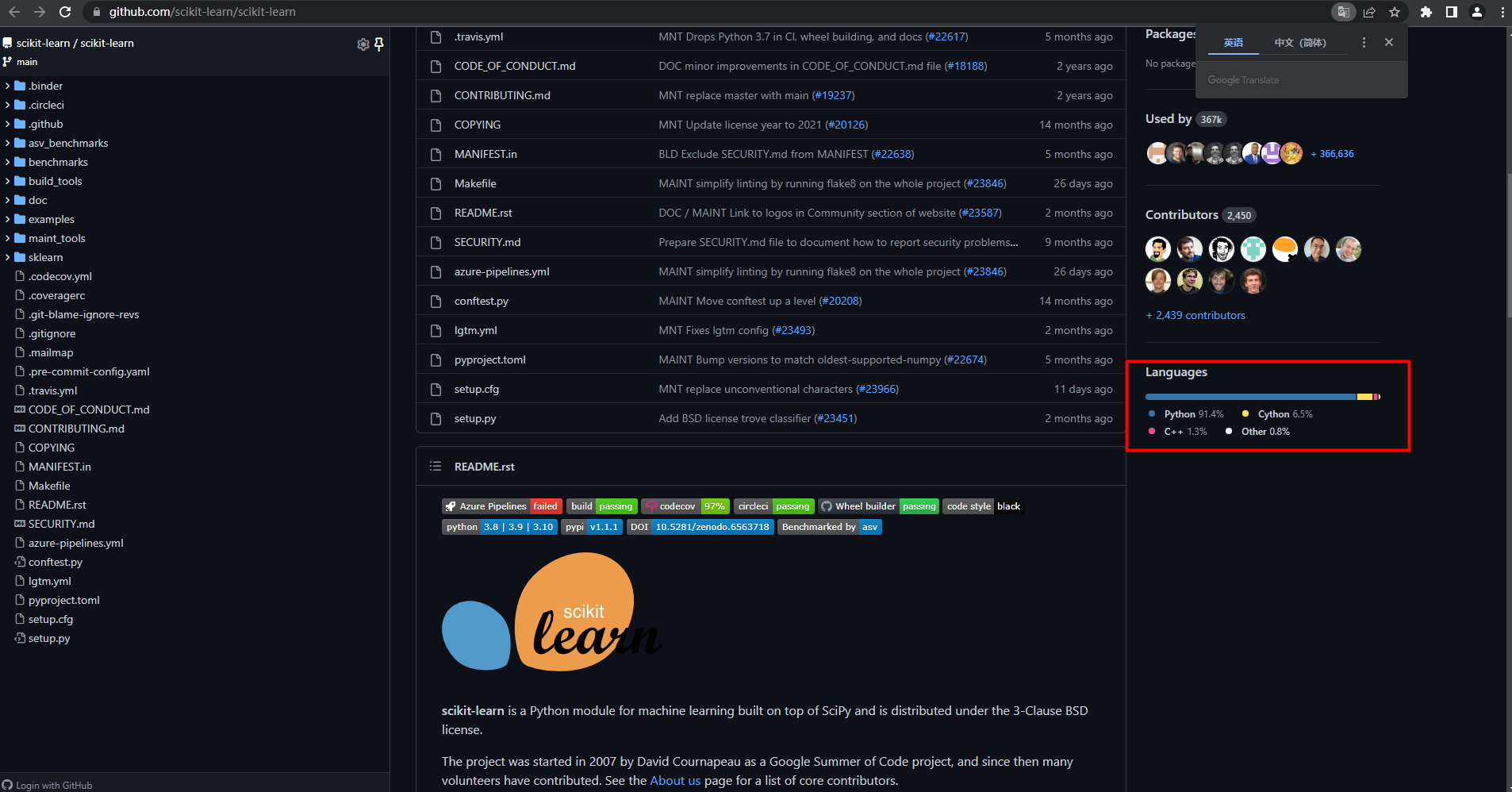Screen dimensions: 1512x792
Task: Open commit link #22617 for .travis.yml
Action: pos(947,37)
